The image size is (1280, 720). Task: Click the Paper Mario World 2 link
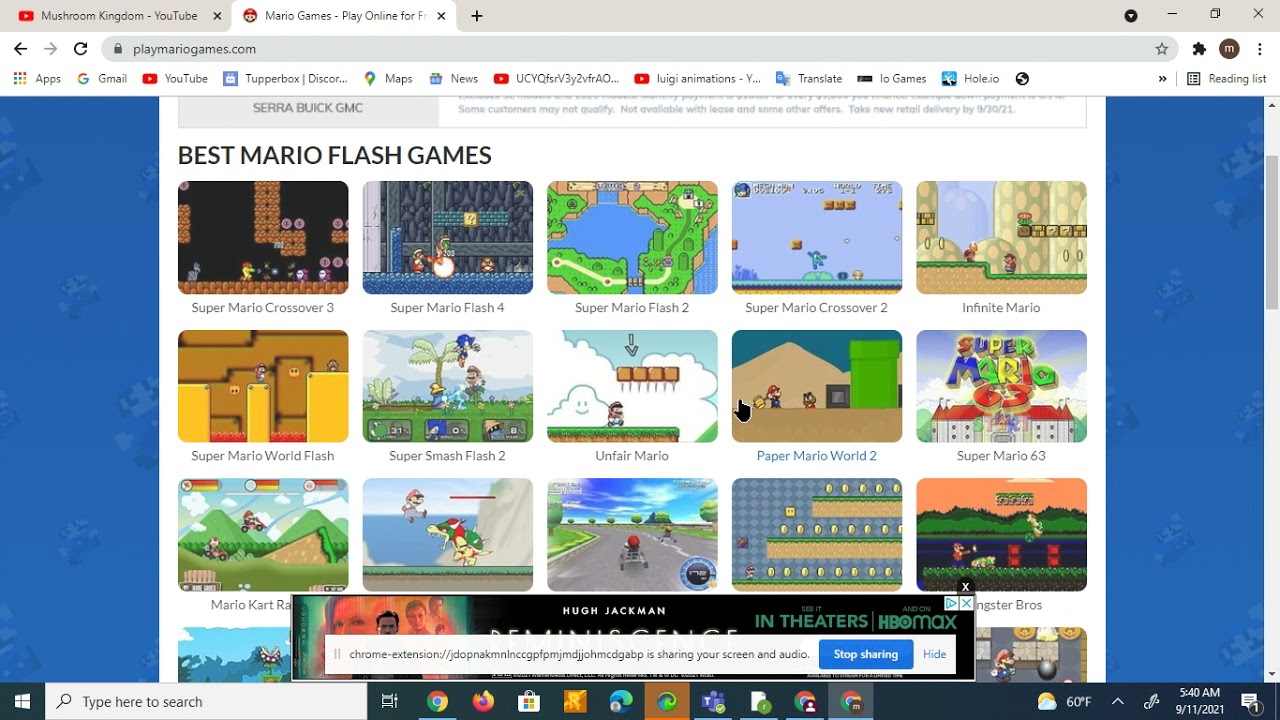[816, 456]
